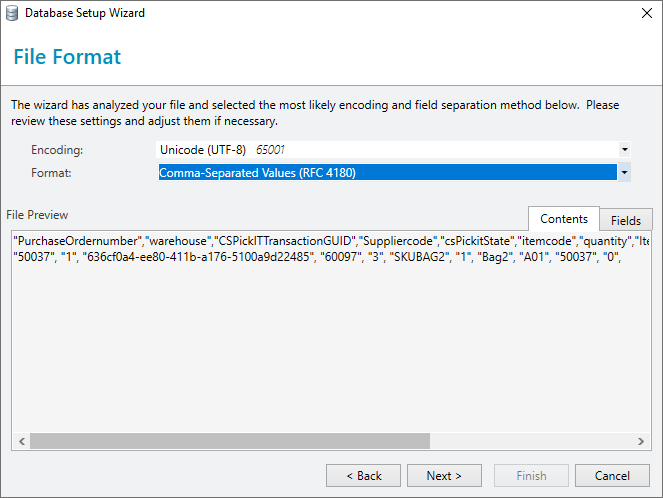Viewport: 663px width, 498px height.
Task: Click the left scroll arrow in preview
Action: (22, 441)
